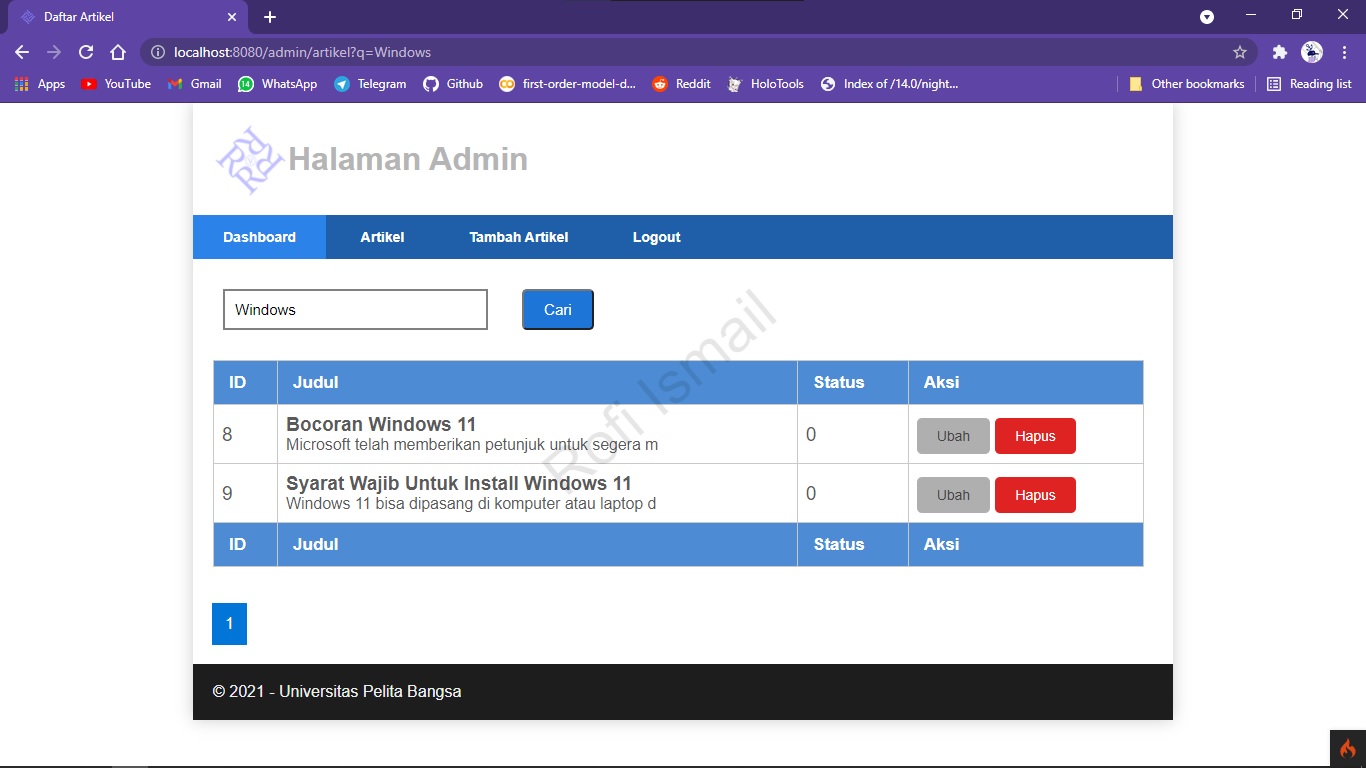
Task: Delete article 8 with the Hapus button
Action: (x=1035, y=435)
